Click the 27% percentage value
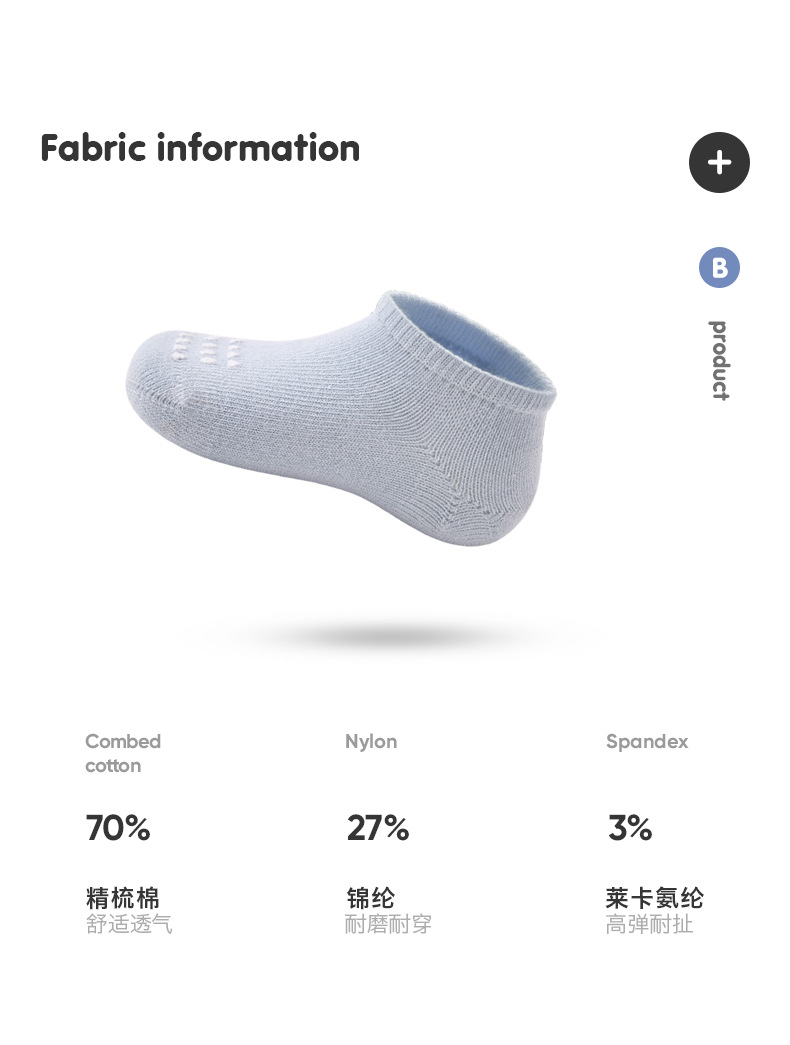The height and width of the screenshot is (1045, 790). click(x=378, y=828)
